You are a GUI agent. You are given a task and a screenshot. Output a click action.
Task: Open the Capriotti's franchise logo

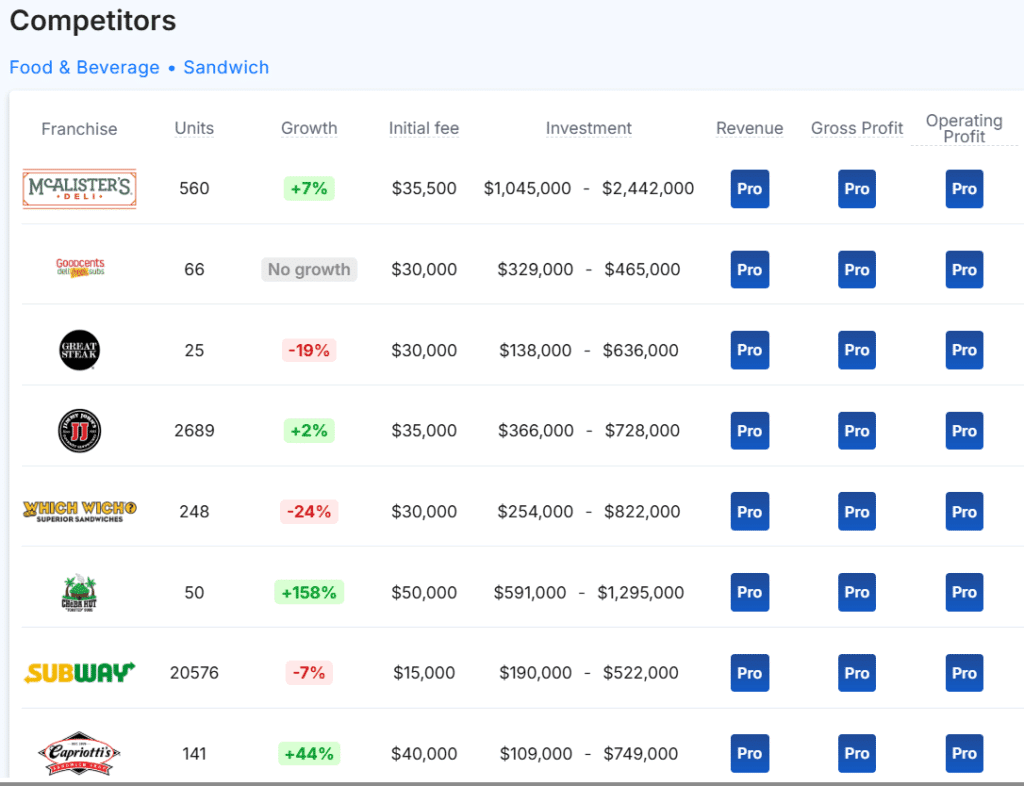(x=80, y=753)
